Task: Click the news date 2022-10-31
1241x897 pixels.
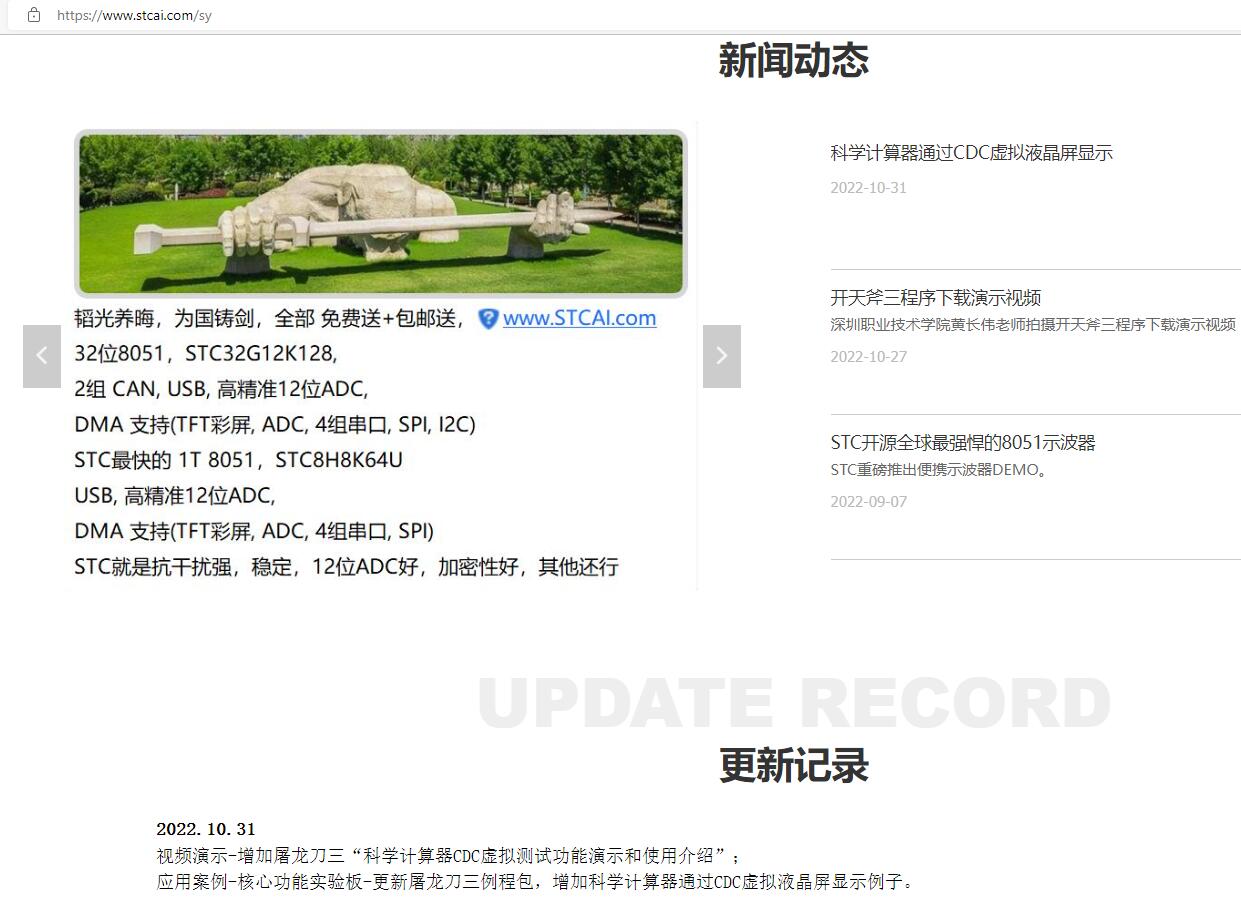Action: coord(868,188)
